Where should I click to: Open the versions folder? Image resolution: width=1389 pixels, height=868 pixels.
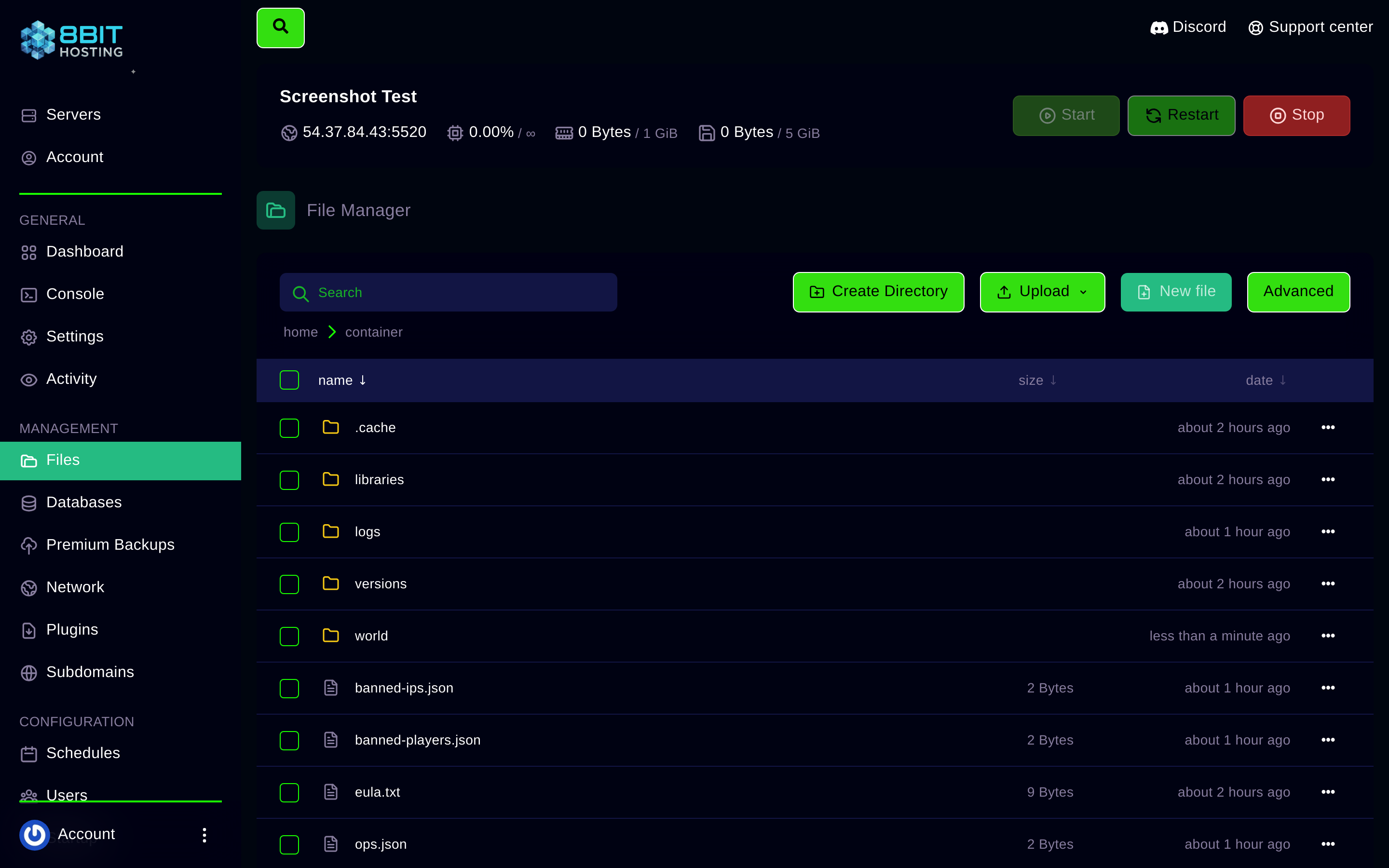click(x=381, y=584)
